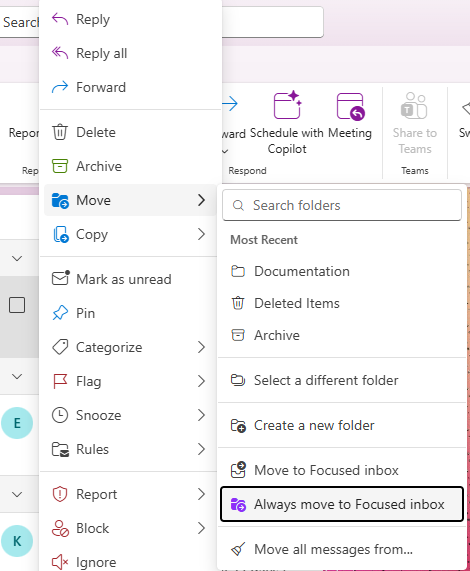Click the Share to Teams icon
This screenshot has width=470, height=571.
(415, 106)
